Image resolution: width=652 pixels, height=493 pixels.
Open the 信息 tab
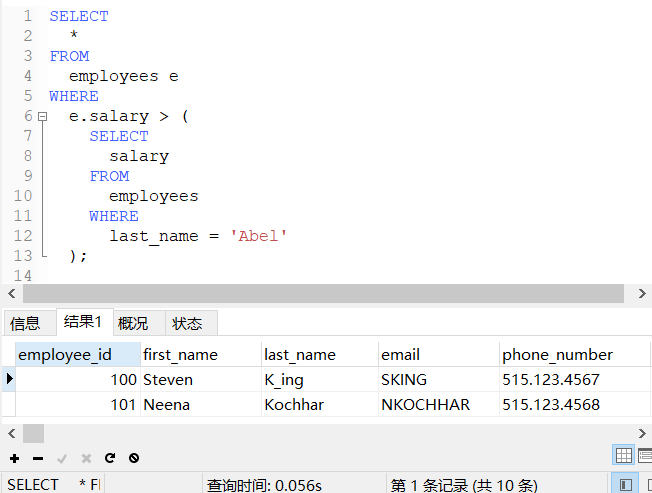click(25, 323)
